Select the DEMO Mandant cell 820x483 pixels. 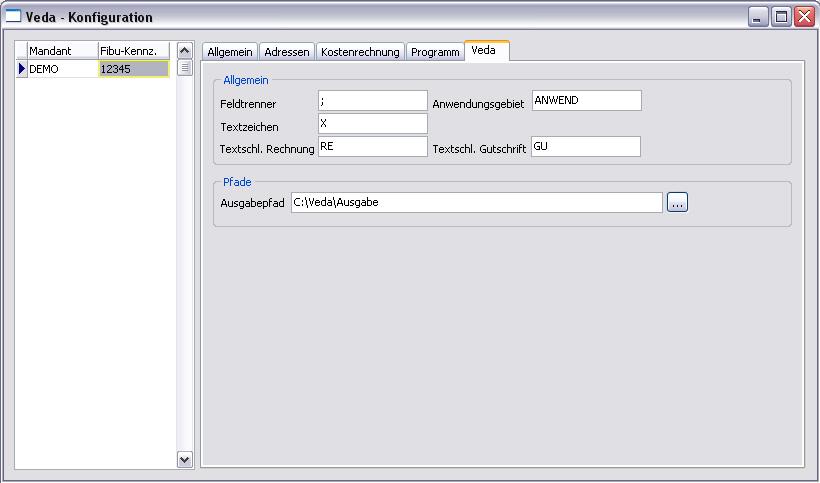point(62,69)
